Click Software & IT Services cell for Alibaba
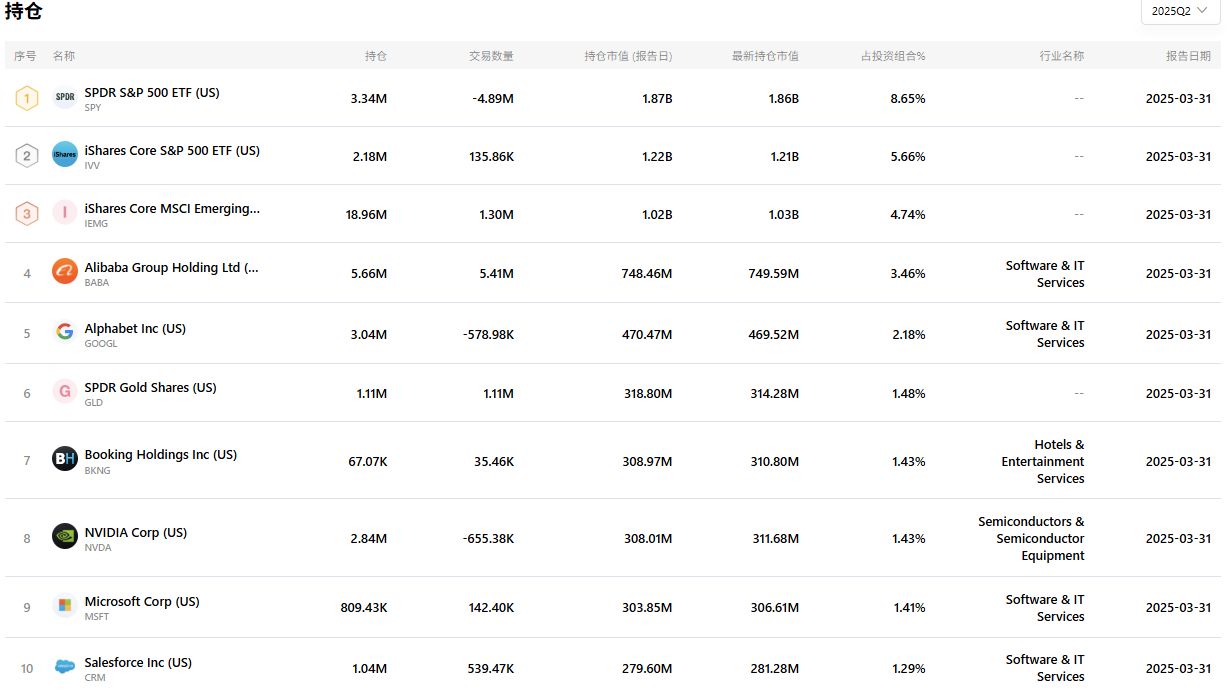The width and height of the screenshot is (1230, 692). point(1045,274)
